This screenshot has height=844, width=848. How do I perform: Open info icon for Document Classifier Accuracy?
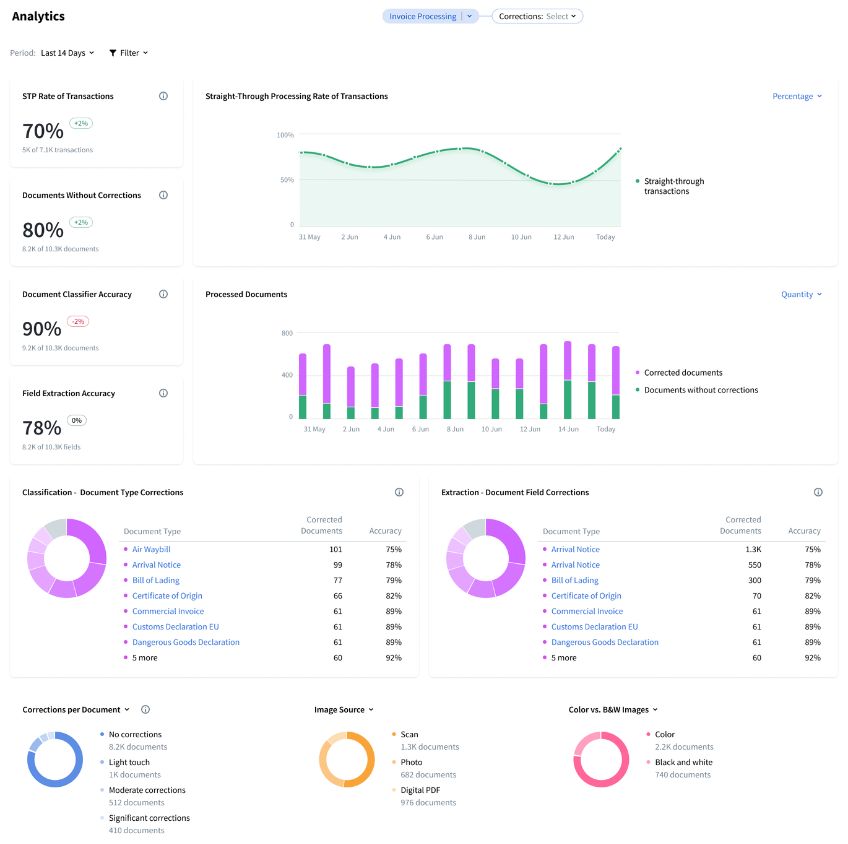point(163,294)
